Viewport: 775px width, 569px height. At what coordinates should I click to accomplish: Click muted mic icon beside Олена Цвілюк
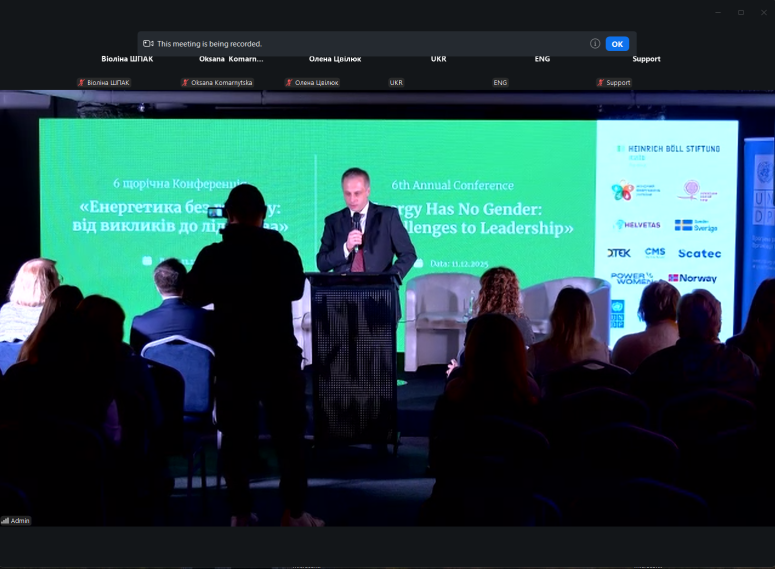289,83
